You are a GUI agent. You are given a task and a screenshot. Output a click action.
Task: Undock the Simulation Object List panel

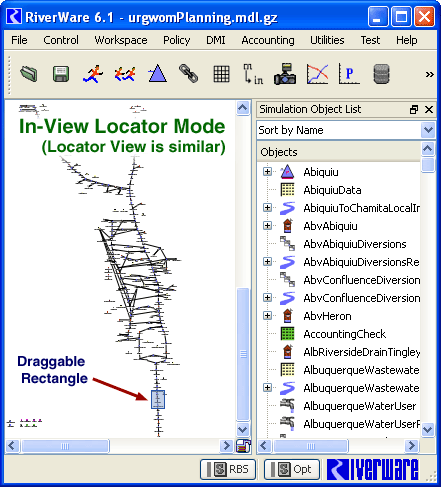point(414,109)
